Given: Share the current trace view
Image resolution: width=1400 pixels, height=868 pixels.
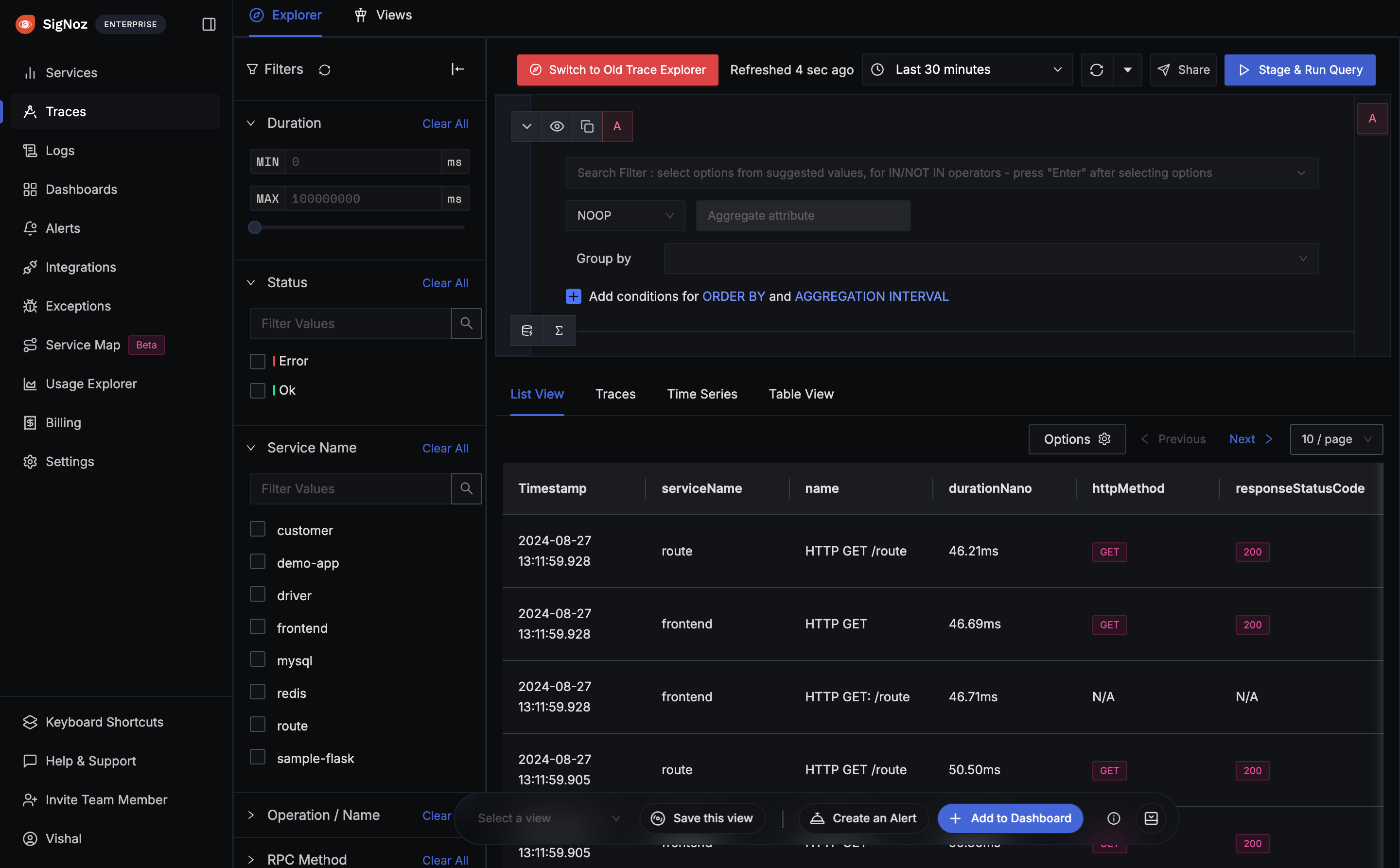Looking at the screenshot, I should [1183, 69].
